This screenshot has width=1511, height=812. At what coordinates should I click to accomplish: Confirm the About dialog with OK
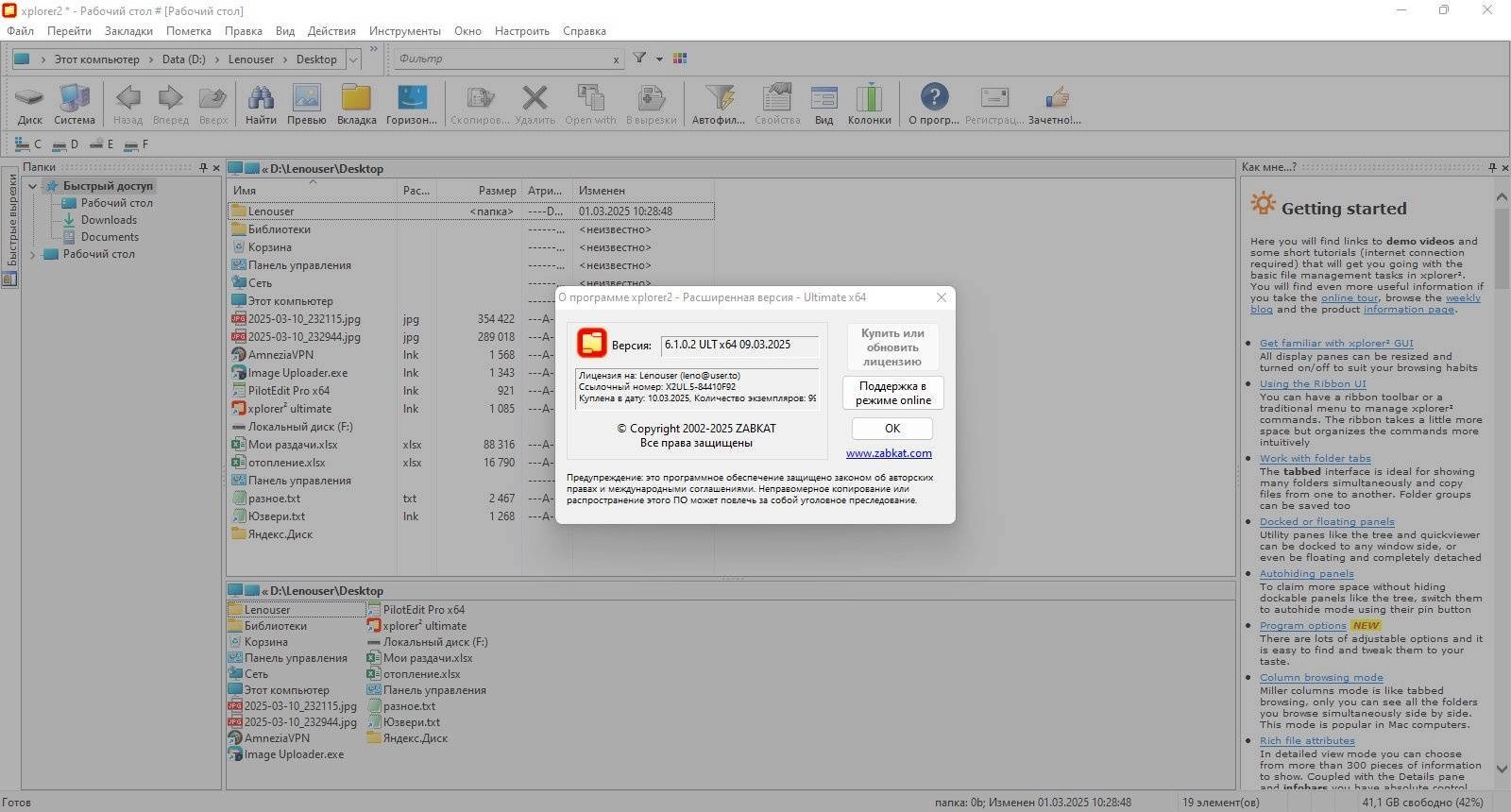pyautogui.click(x=892, y=428)
